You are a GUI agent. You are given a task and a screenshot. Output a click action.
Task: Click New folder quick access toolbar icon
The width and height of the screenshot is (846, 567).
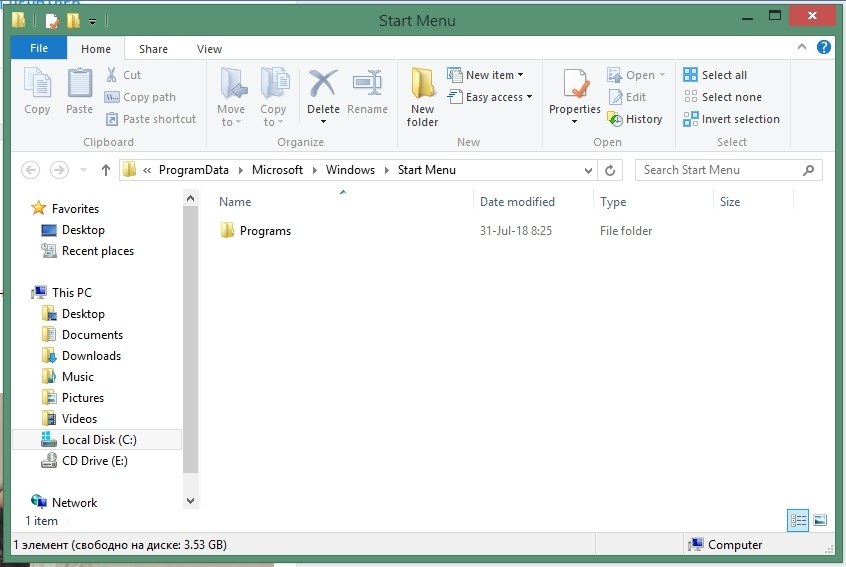click(x=73, y=21)
